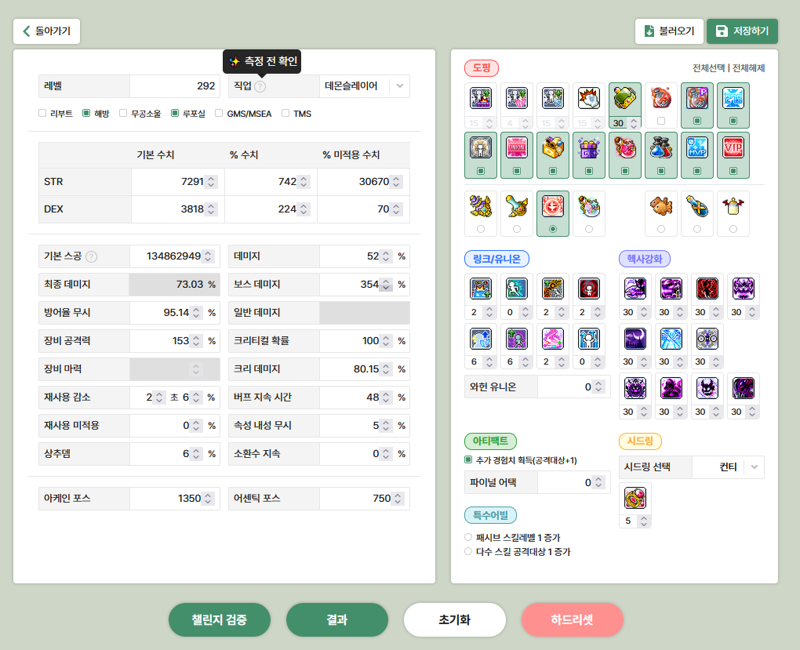Focus the 보스 데미지 input field
Viewport: 800px width, 650px height.
364,284
